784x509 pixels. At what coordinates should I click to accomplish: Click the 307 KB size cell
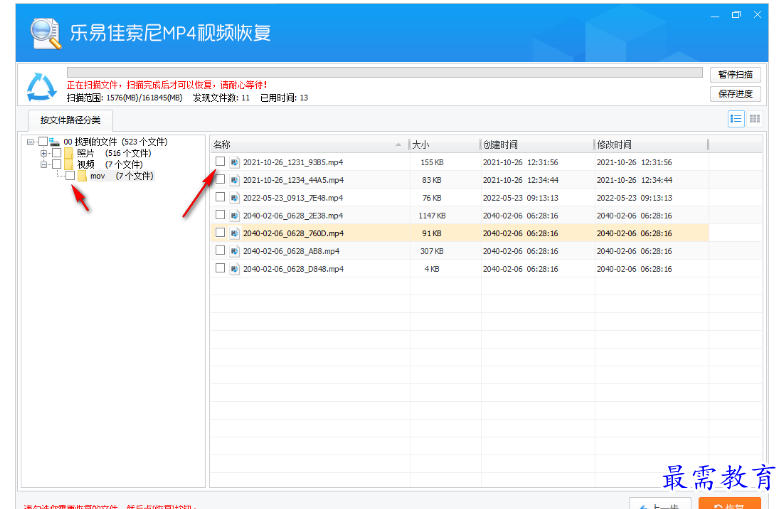coord(432,252)
